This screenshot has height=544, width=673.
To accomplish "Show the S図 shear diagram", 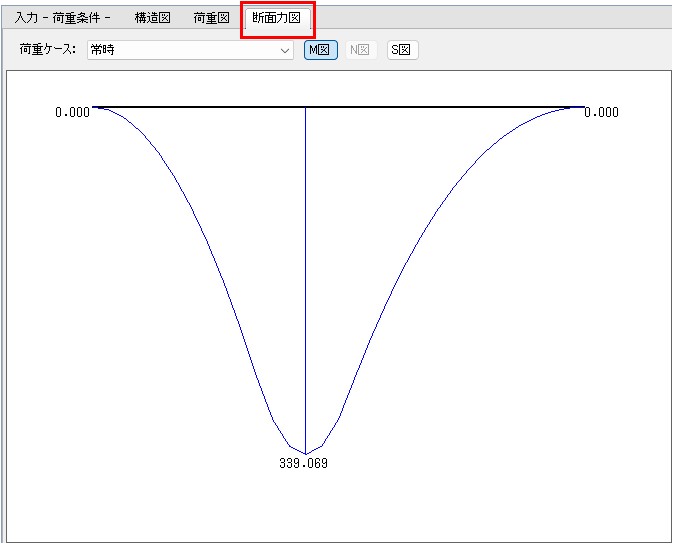I will [x=402, y=50].
